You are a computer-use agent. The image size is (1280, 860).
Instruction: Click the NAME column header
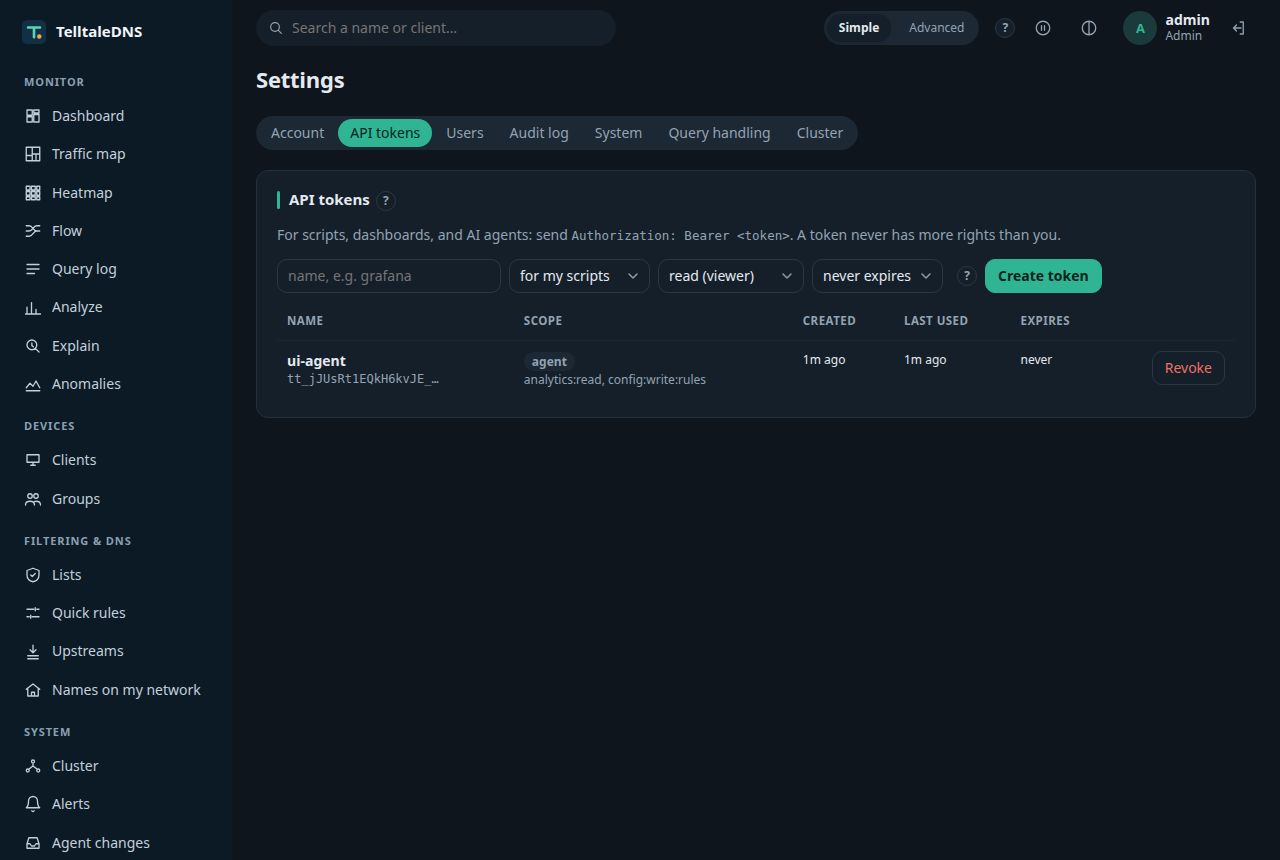click(x=305, y=321)
